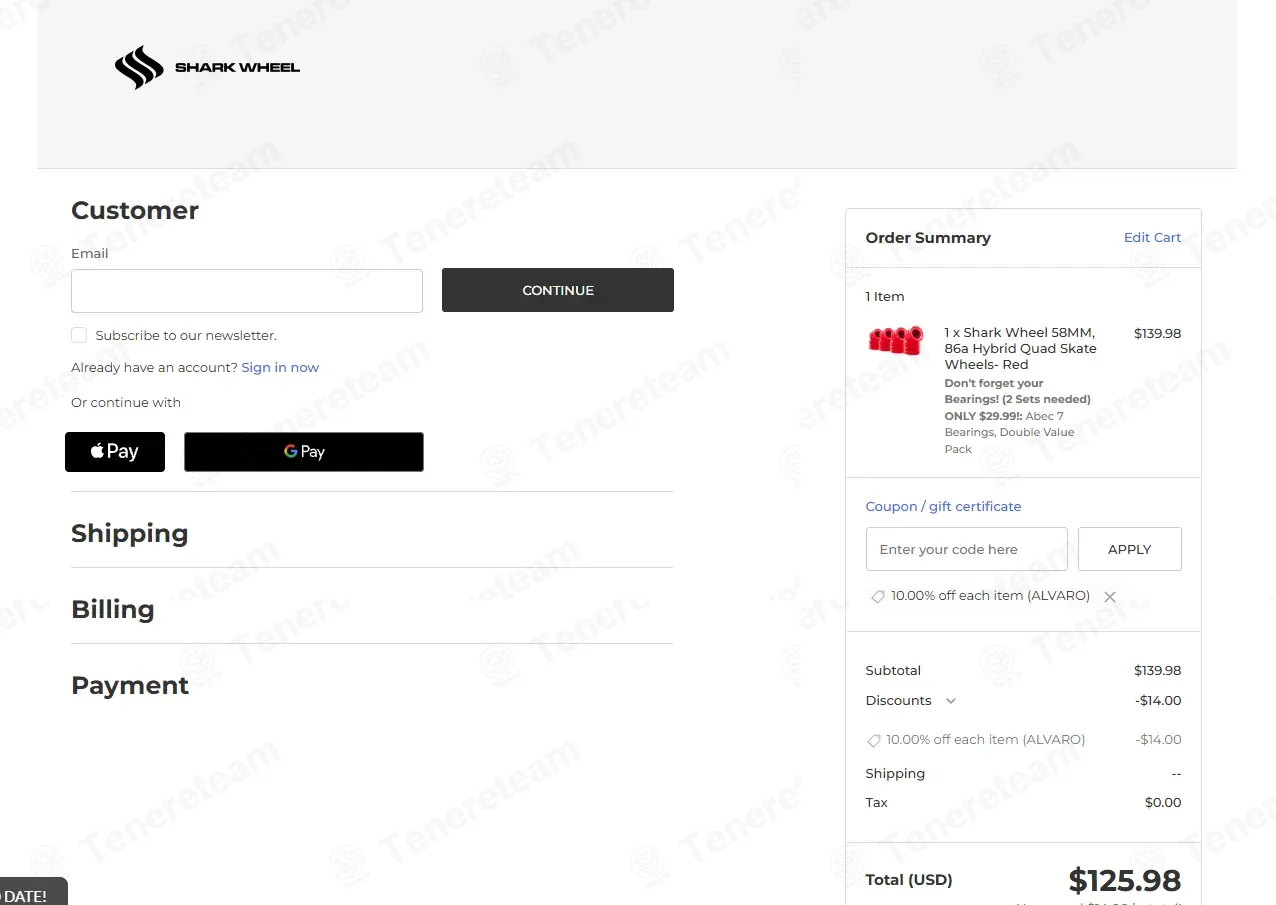Viewport: 1276px width, 905px height.
Task: Click the coupon tag icon beside the applied ALVARO code
Action: coord(877,597)
